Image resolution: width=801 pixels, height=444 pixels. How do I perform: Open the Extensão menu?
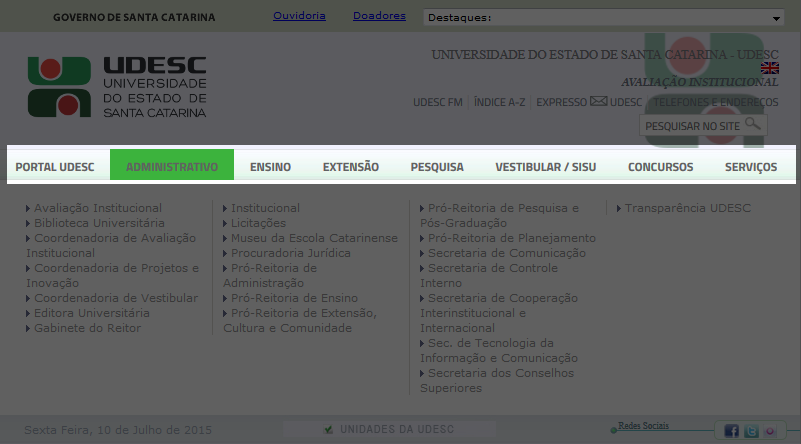350,167
